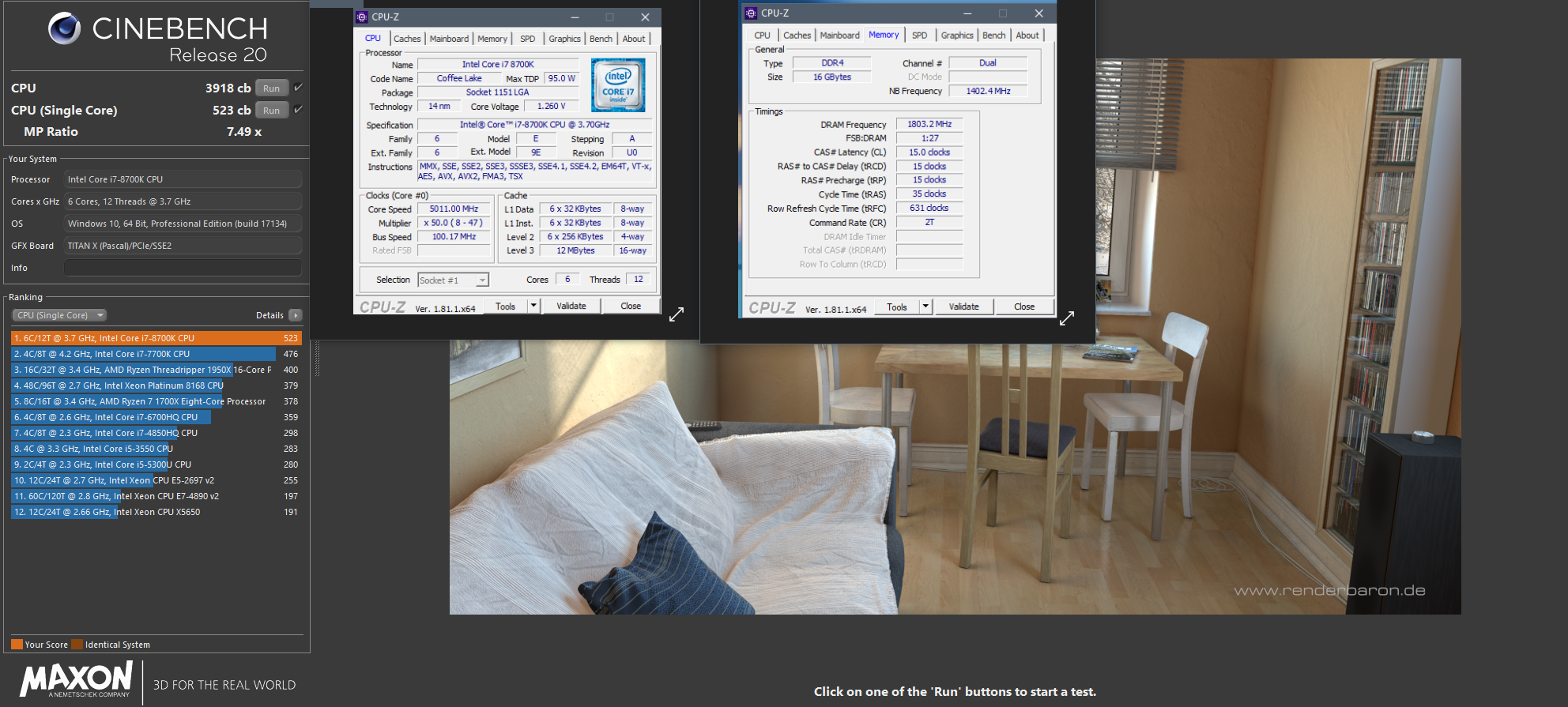Click the Cinebench logo sphere icon
Viewport: 1568px width, 707px height.
click(x=65, y=29)
